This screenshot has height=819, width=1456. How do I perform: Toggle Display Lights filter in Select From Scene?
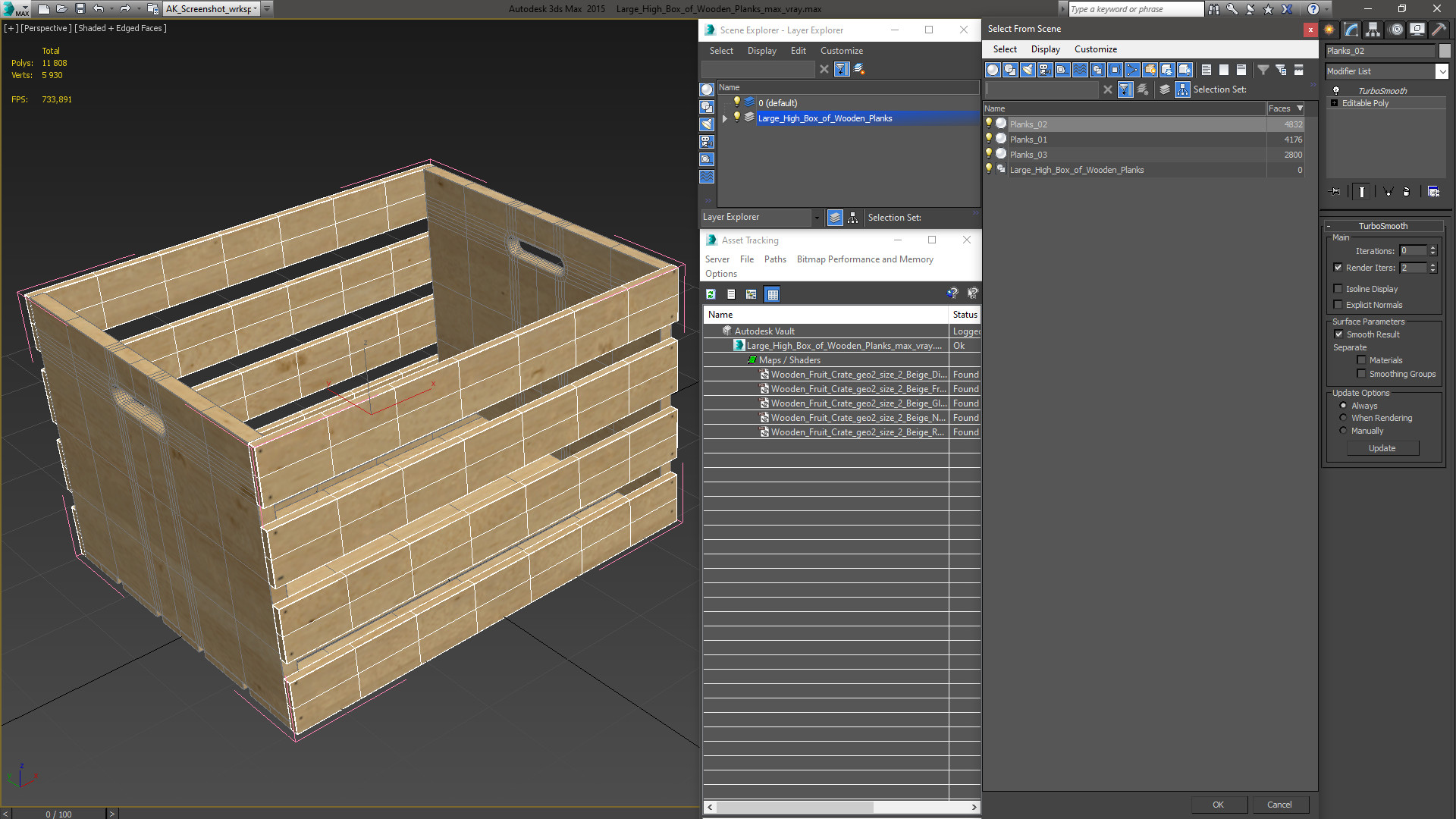pyautogui.click(x=1028, y=70)
